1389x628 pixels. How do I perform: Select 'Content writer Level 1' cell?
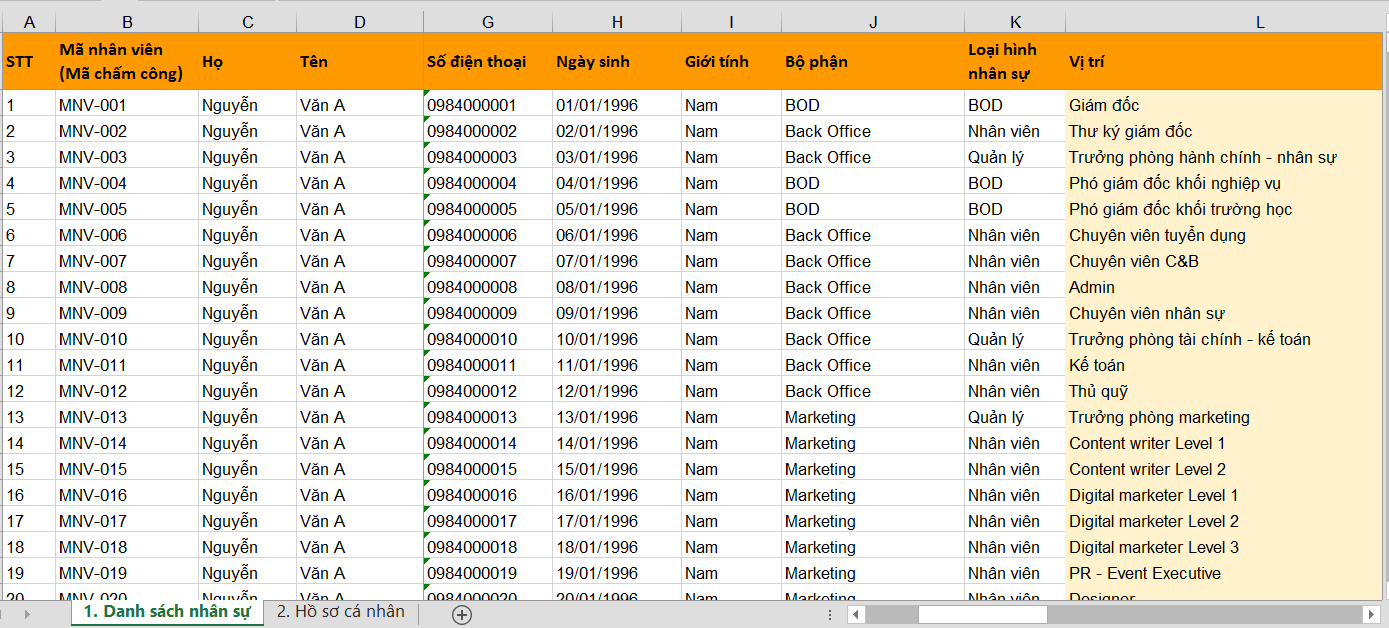(1224, 443)
